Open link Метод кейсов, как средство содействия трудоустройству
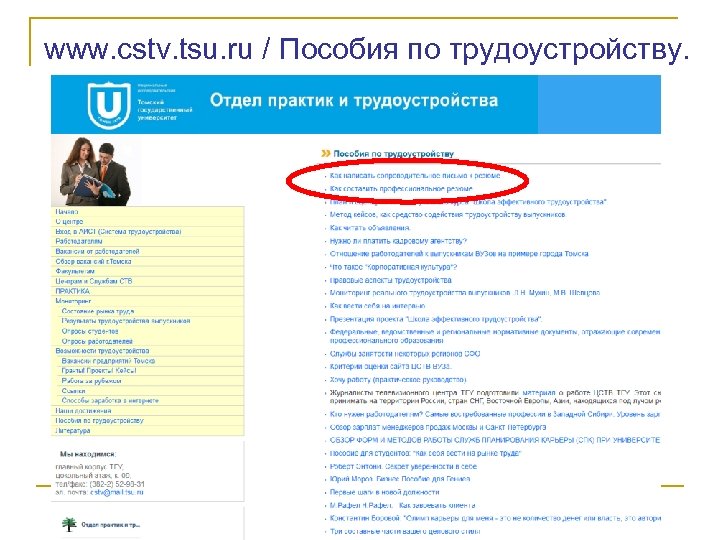Viewport: 720px width, 540px height. coord(448,214)
